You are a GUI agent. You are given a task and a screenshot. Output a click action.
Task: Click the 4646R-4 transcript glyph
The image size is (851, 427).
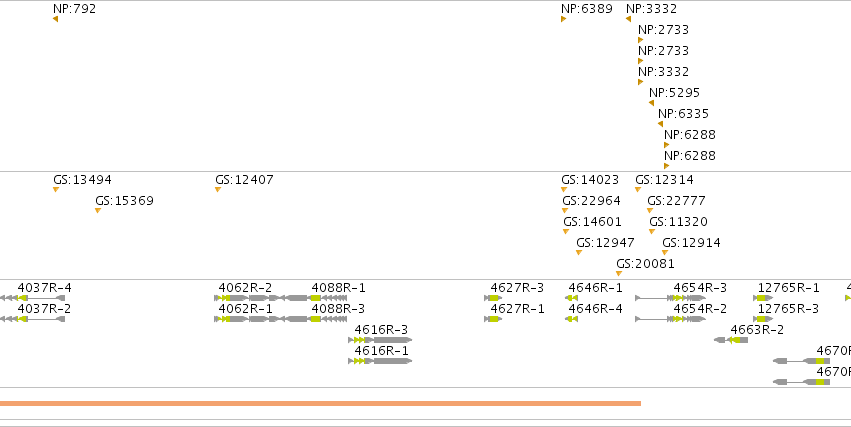(571, 319)
